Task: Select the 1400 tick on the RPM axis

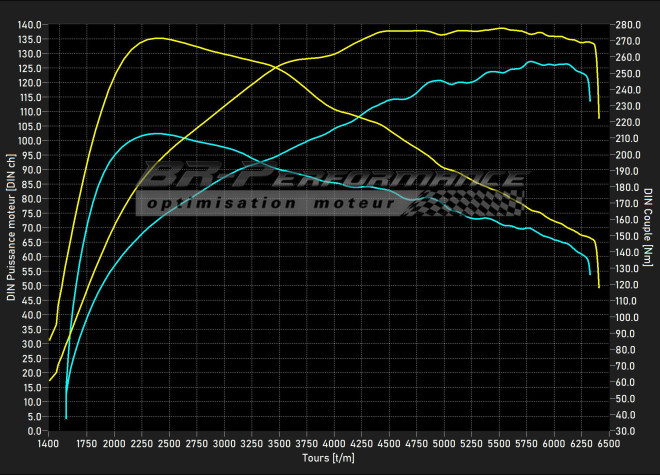Action: point(47,442)
